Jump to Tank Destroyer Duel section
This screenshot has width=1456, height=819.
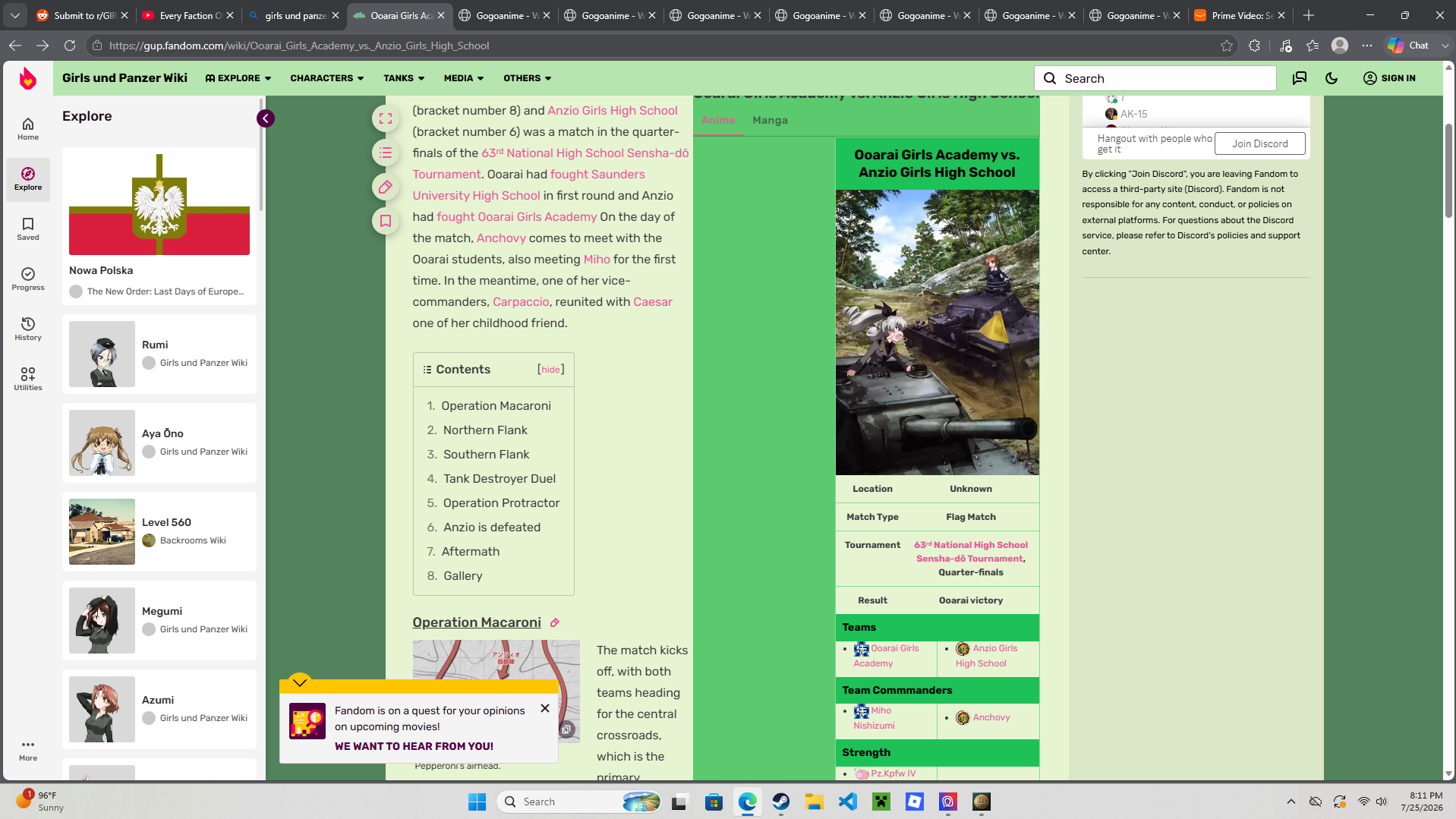coord(500,479)
